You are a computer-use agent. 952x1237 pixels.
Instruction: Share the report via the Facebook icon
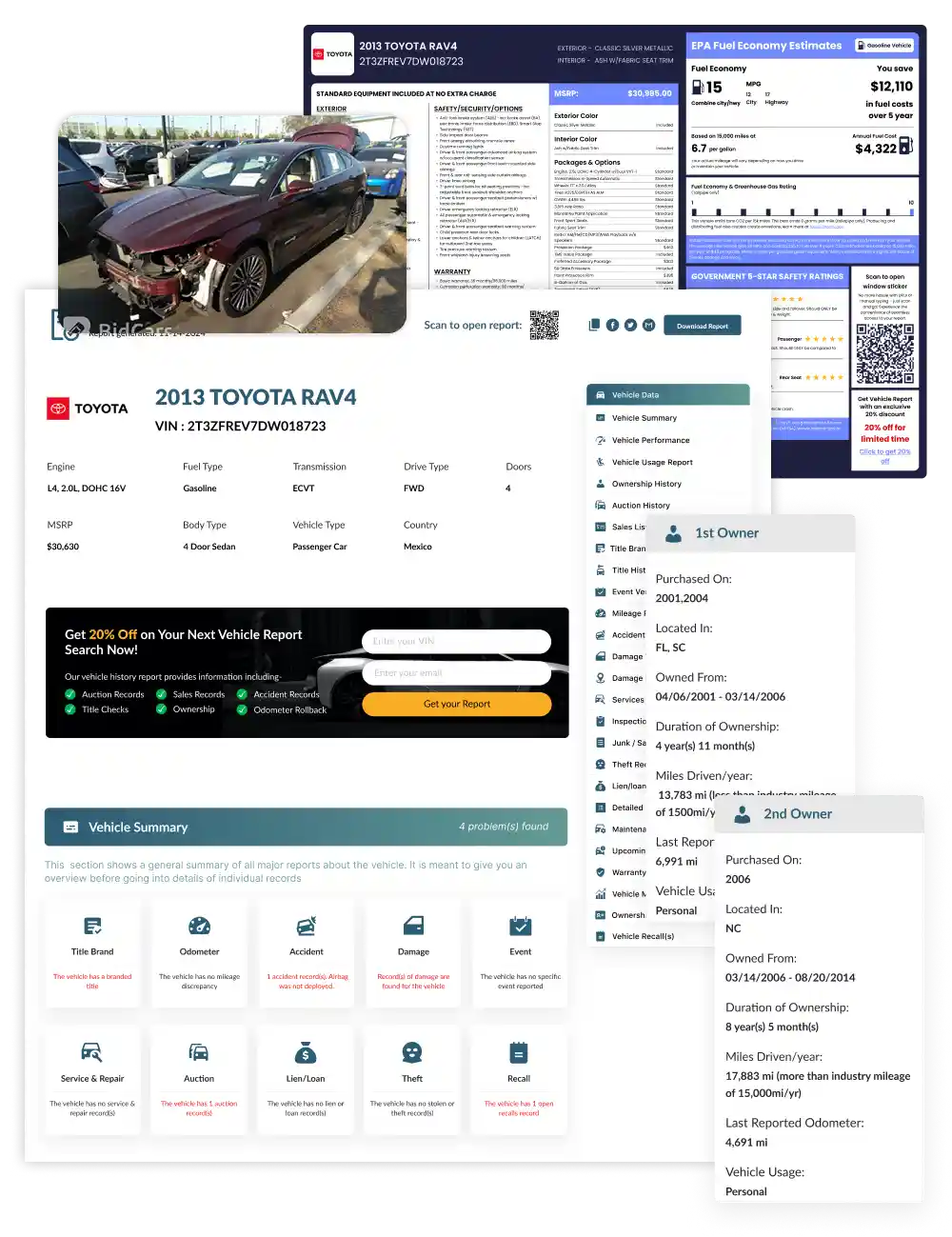coord(612,325)
